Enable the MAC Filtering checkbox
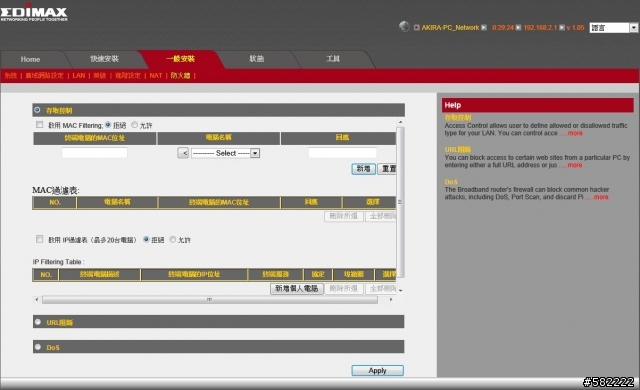Viewport: 640px width, 390px height. click(39, 125)
